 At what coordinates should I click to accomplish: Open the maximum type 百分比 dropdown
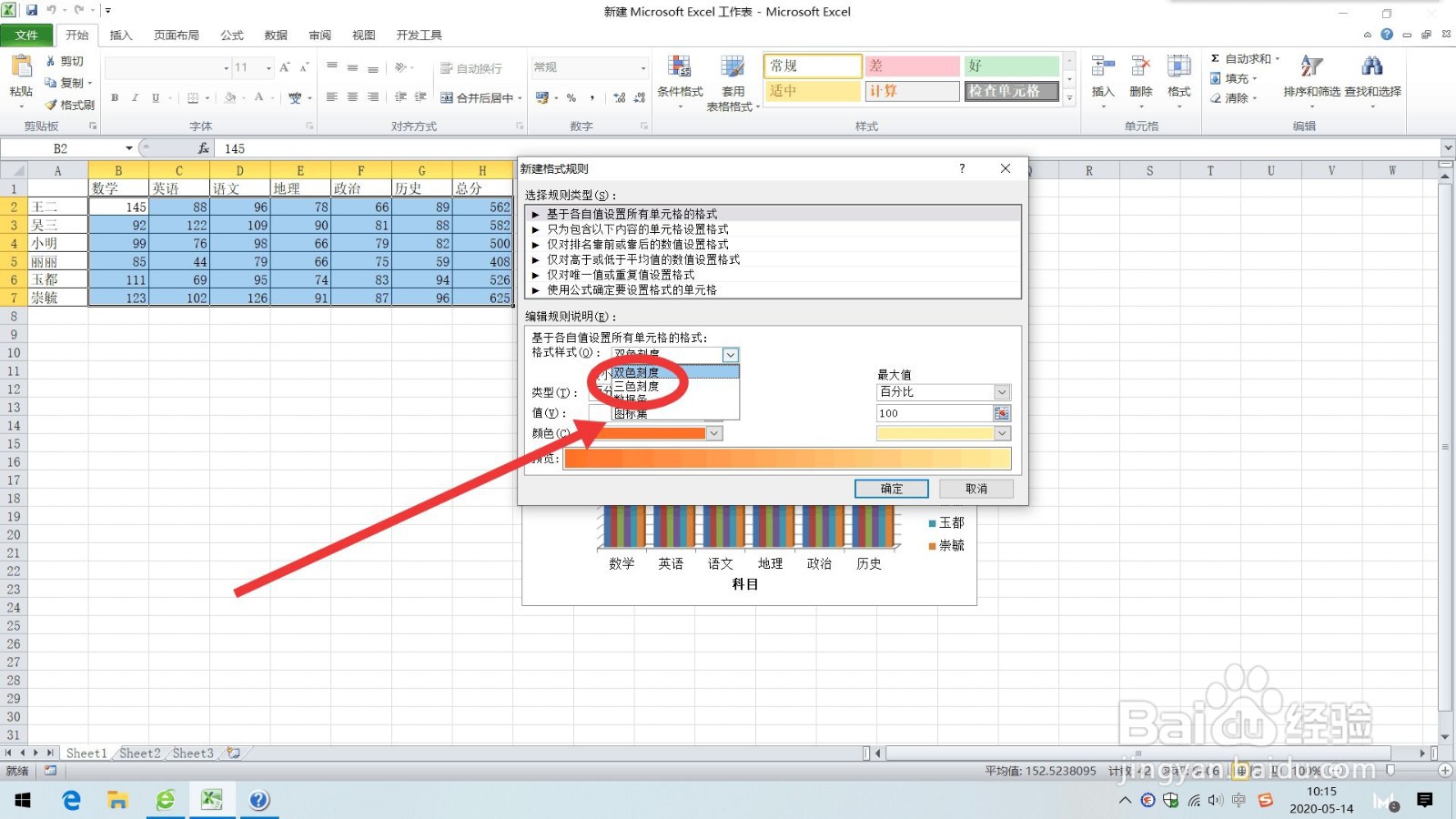tap(1002, 392)
